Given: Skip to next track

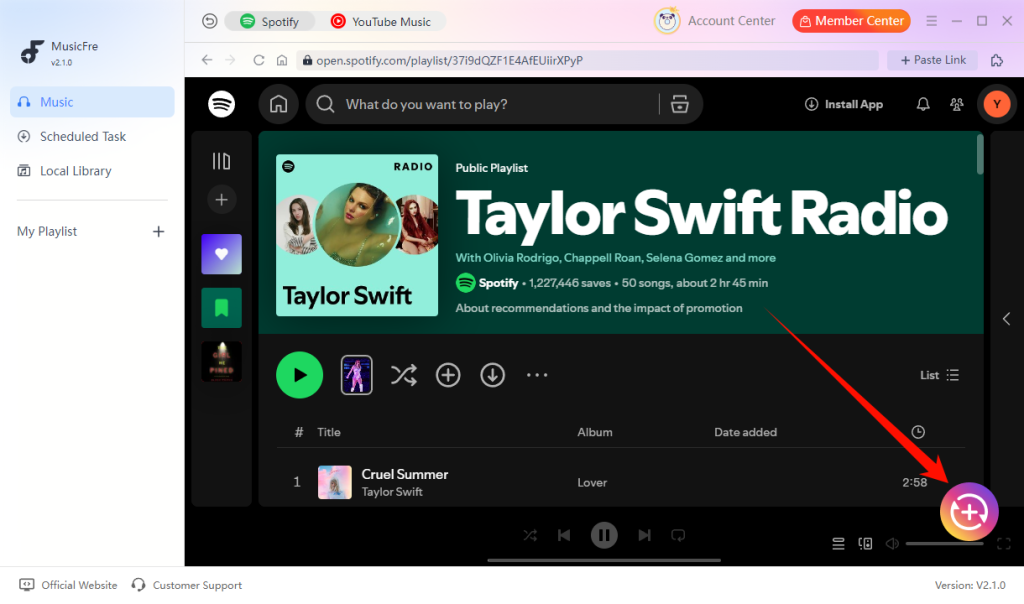Looking at the screenshot, I should point(645,535).
